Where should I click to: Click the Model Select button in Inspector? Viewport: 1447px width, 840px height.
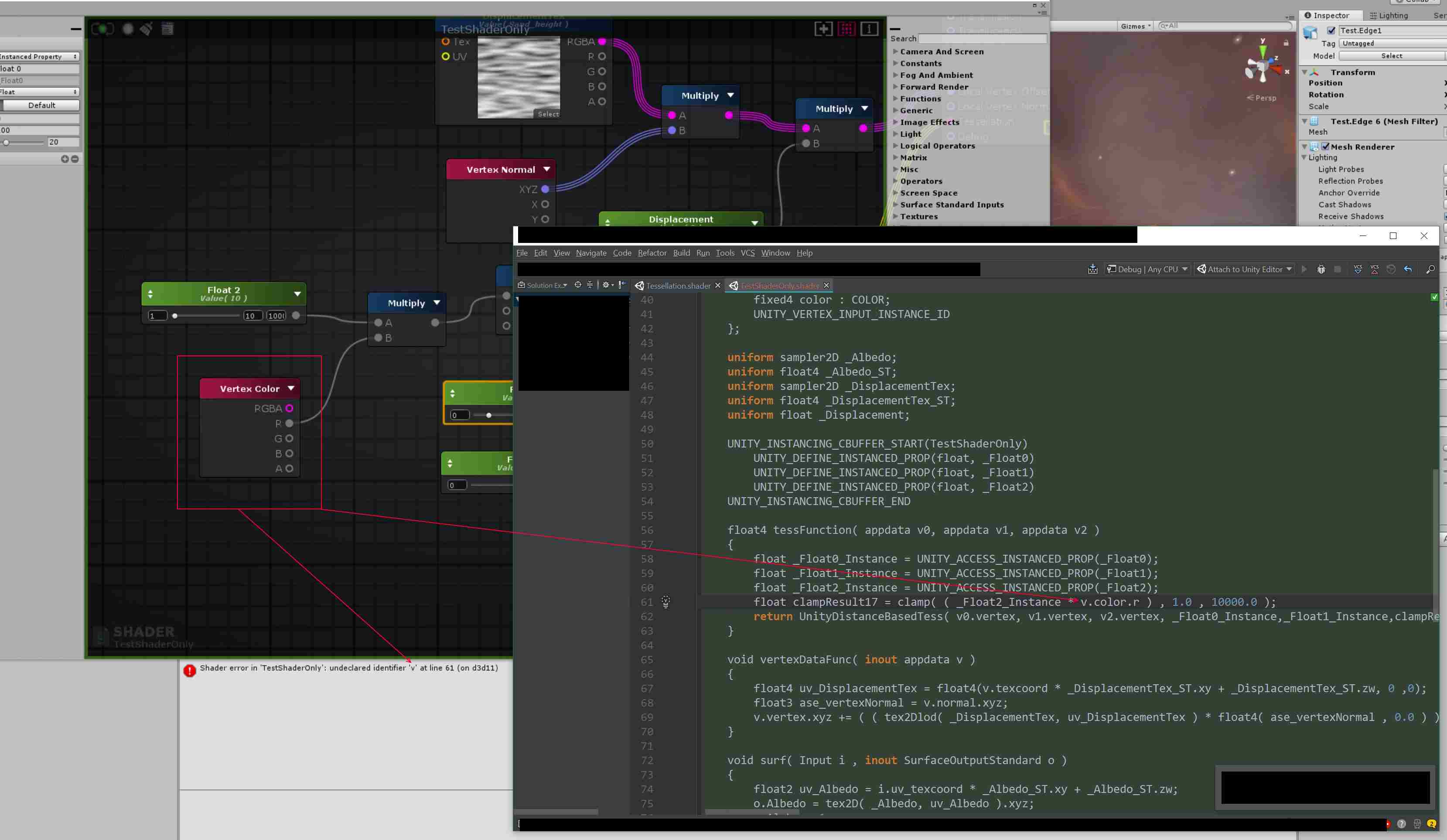(1392, 56)
